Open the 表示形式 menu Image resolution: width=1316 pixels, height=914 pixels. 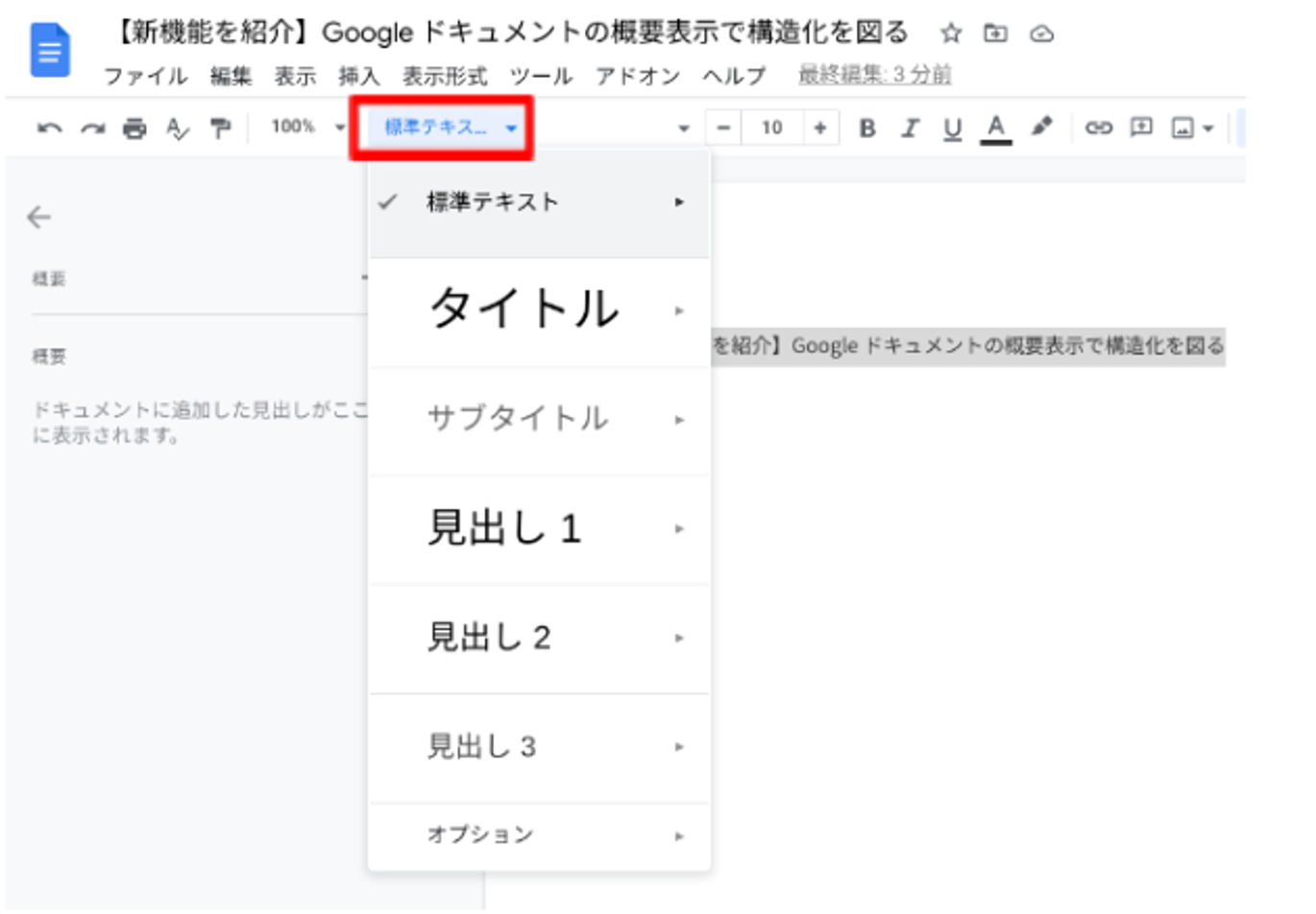pyautogui.click(x=445, y=76)
